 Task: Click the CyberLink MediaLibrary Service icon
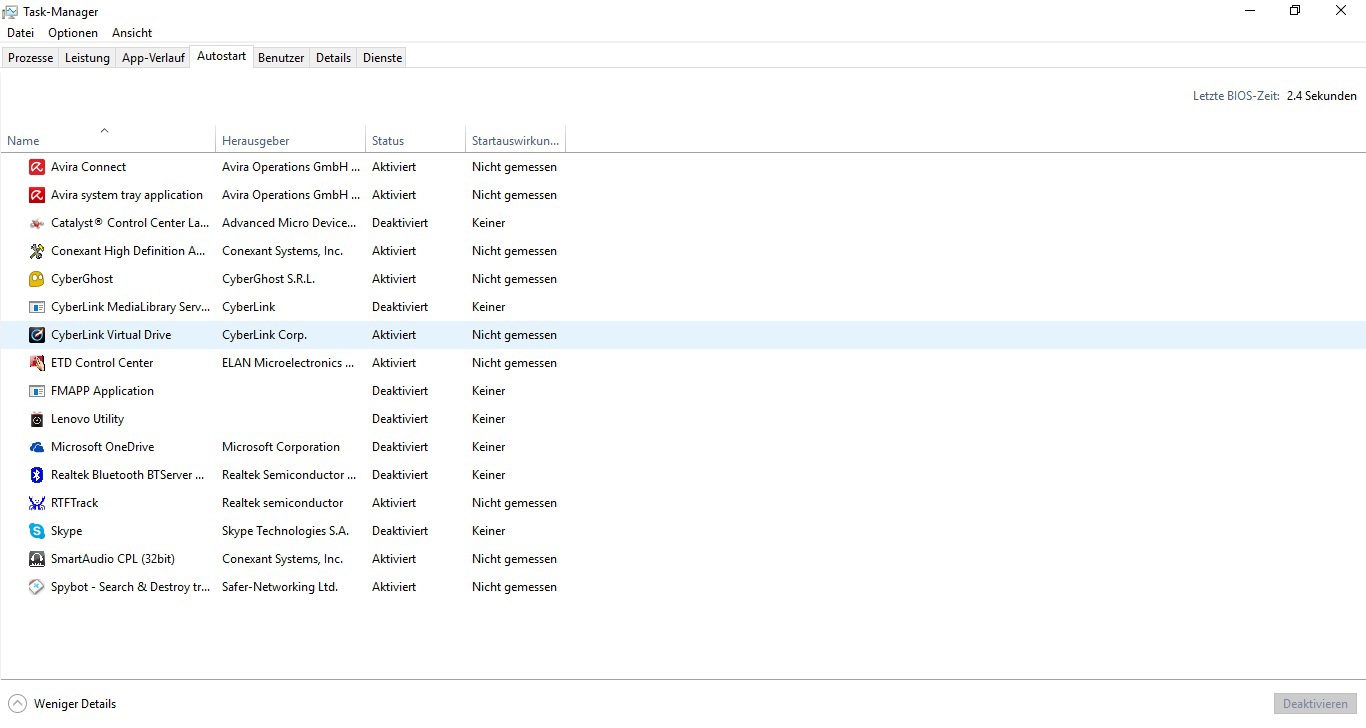click(x=37, y=307)
